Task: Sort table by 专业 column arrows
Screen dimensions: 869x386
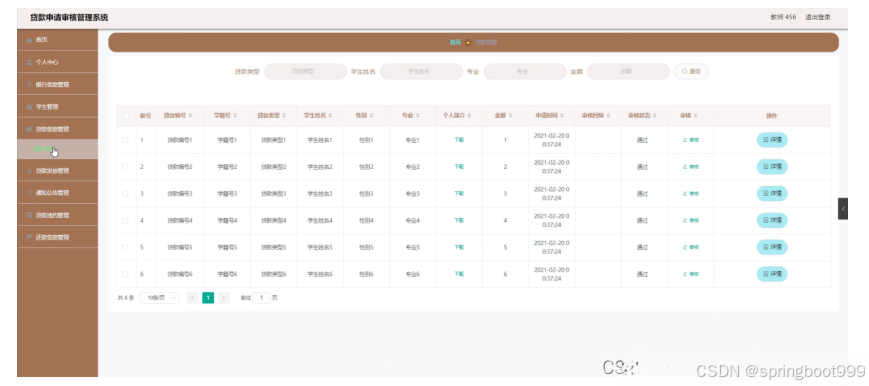Action: pos(418,116)
